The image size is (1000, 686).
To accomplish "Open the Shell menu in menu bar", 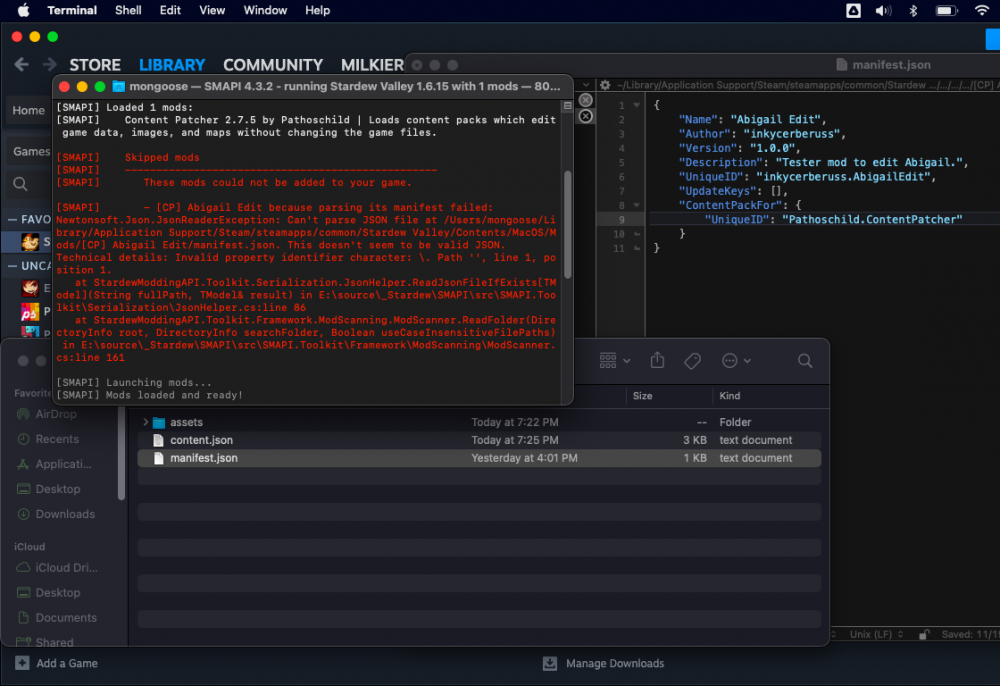I will (x=128, y=10).
